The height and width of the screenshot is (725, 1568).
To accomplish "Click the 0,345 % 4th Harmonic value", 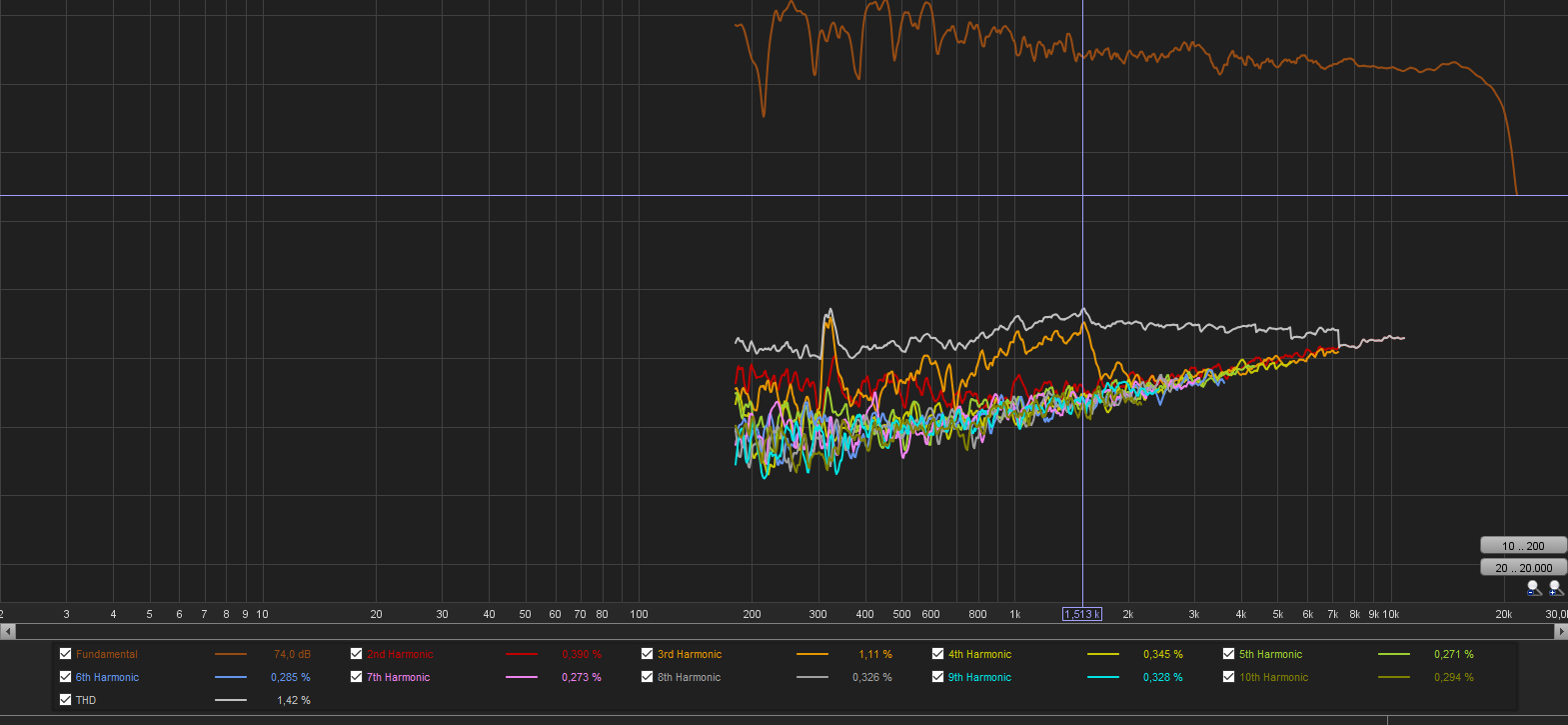I will (1163, 654).
